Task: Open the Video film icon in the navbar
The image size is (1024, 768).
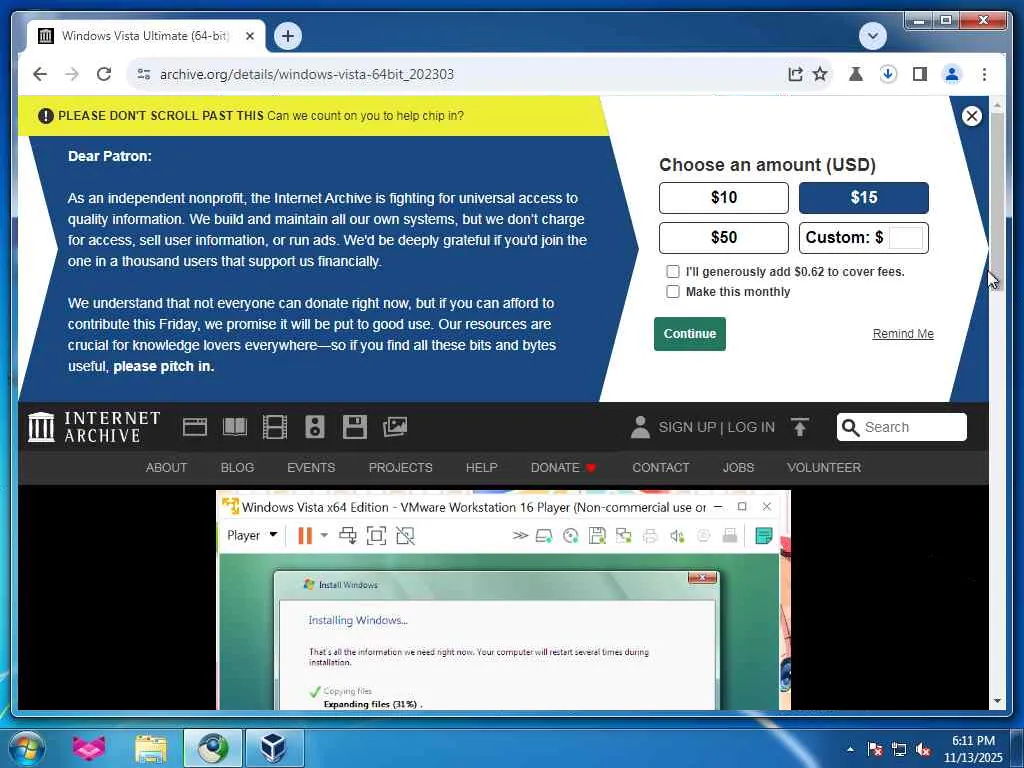Action: click(274, 427)
